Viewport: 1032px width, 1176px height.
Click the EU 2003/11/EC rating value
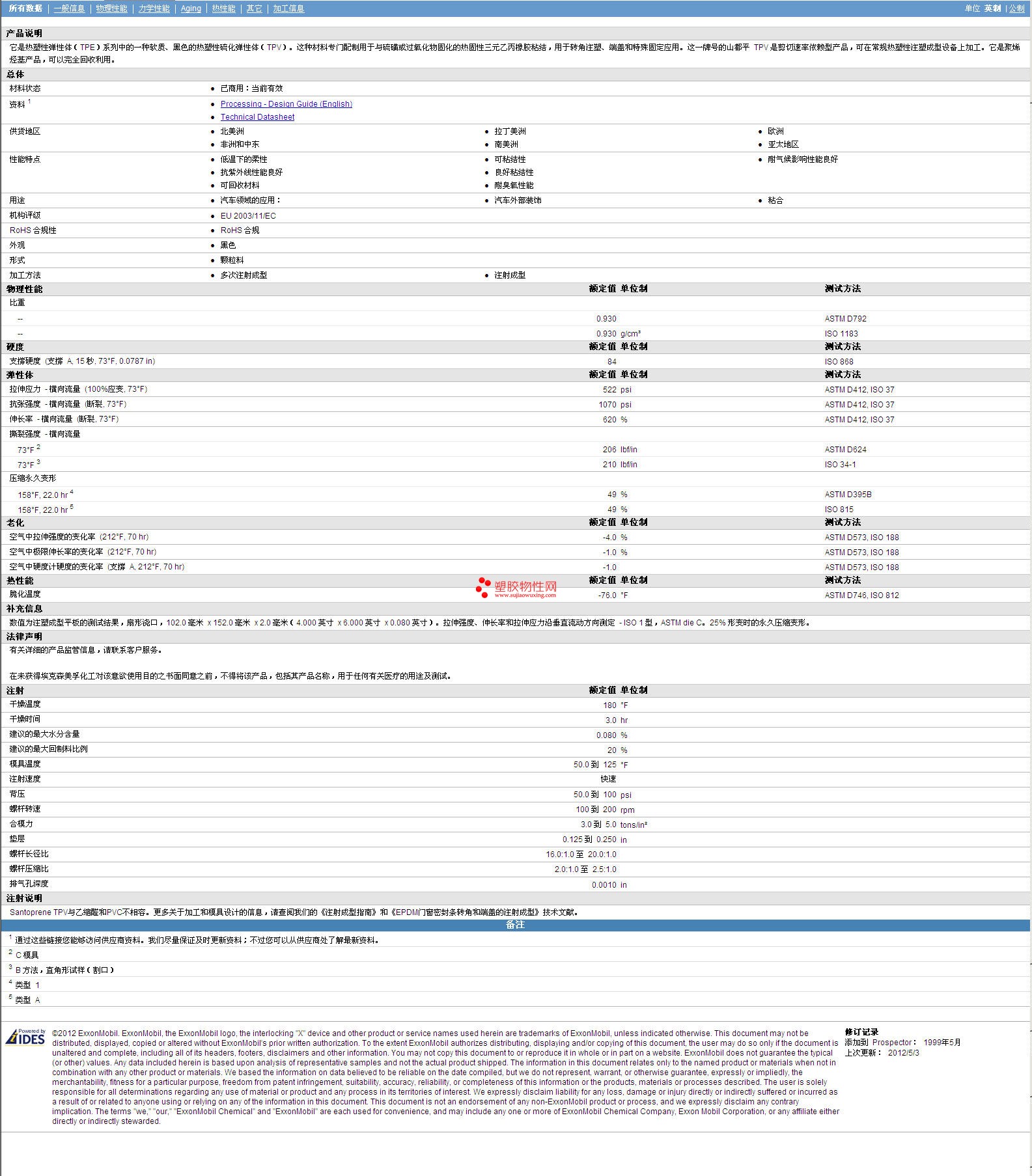click(x=248, y=216)
